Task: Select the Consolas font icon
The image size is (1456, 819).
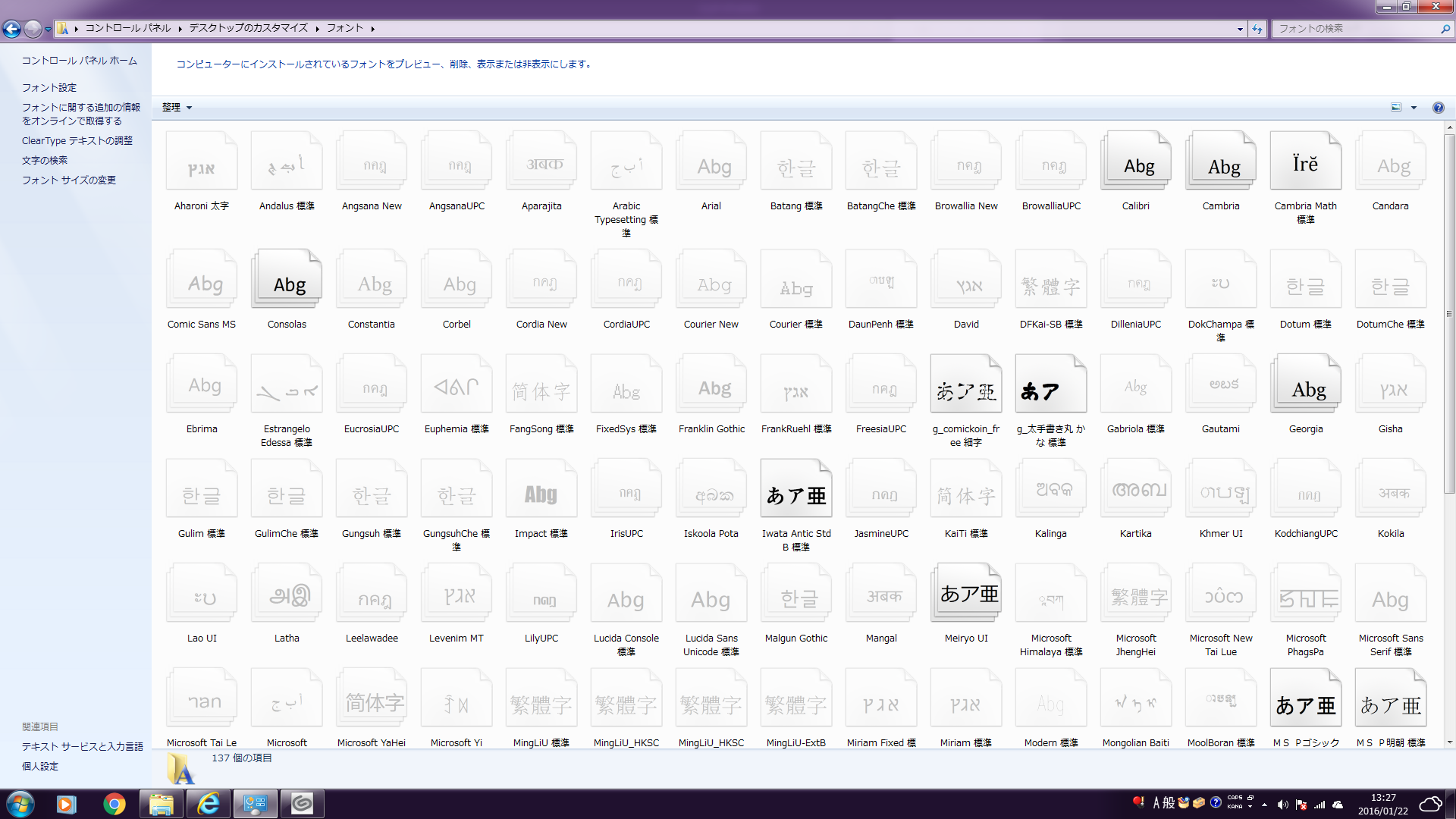Action: click(x=287, y=281)
